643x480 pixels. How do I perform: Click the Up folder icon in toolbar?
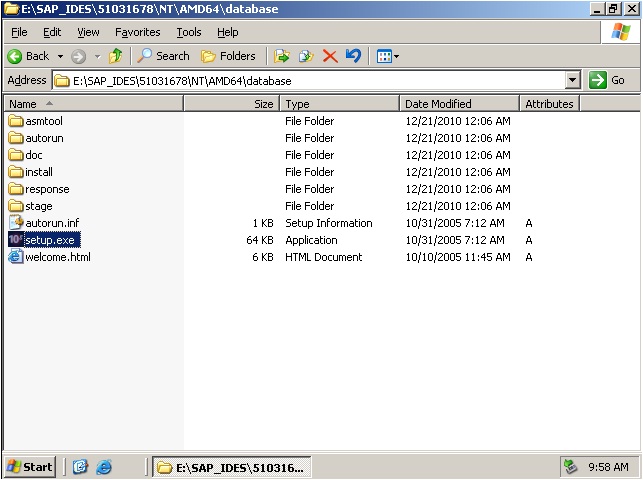click(116, 56)
